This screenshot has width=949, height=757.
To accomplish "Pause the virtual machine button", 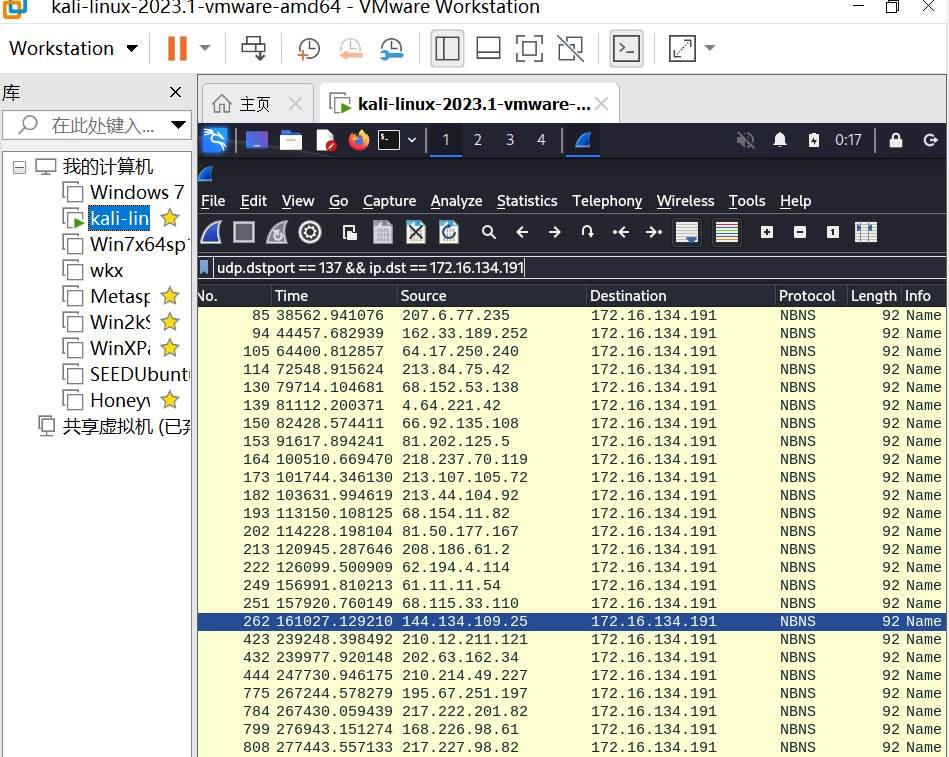I will pos(177,48).
